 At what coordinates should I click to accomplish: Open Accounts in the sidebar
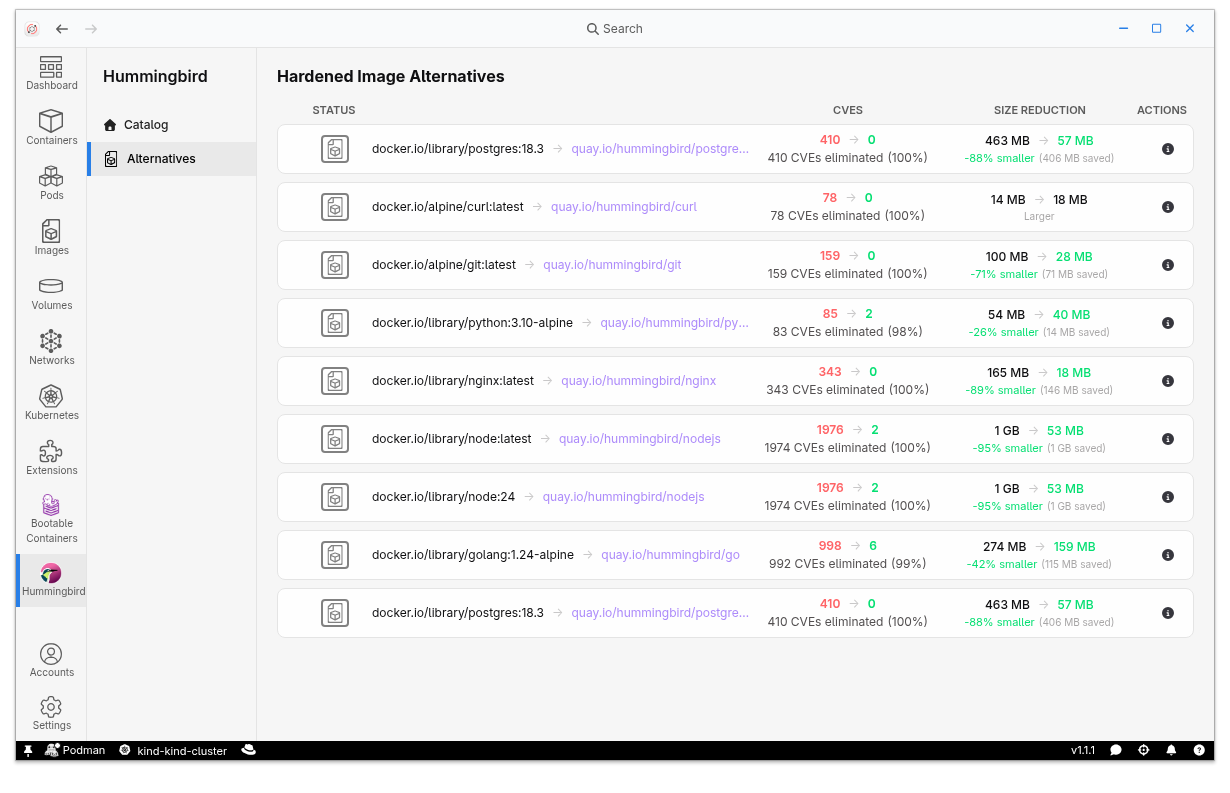tap(51, 661)
